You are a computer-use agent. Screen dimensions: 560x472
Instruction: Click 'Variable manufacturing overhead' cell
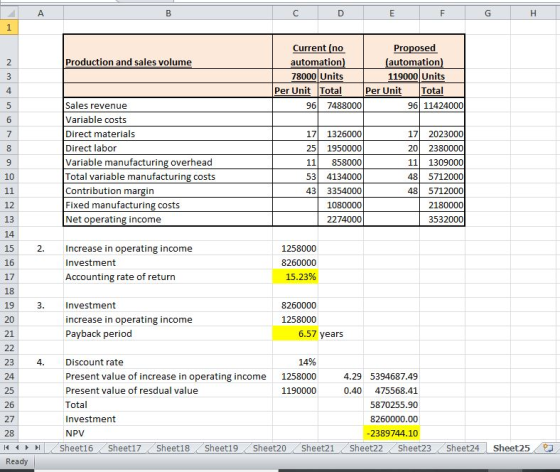(x=168, y=162)
